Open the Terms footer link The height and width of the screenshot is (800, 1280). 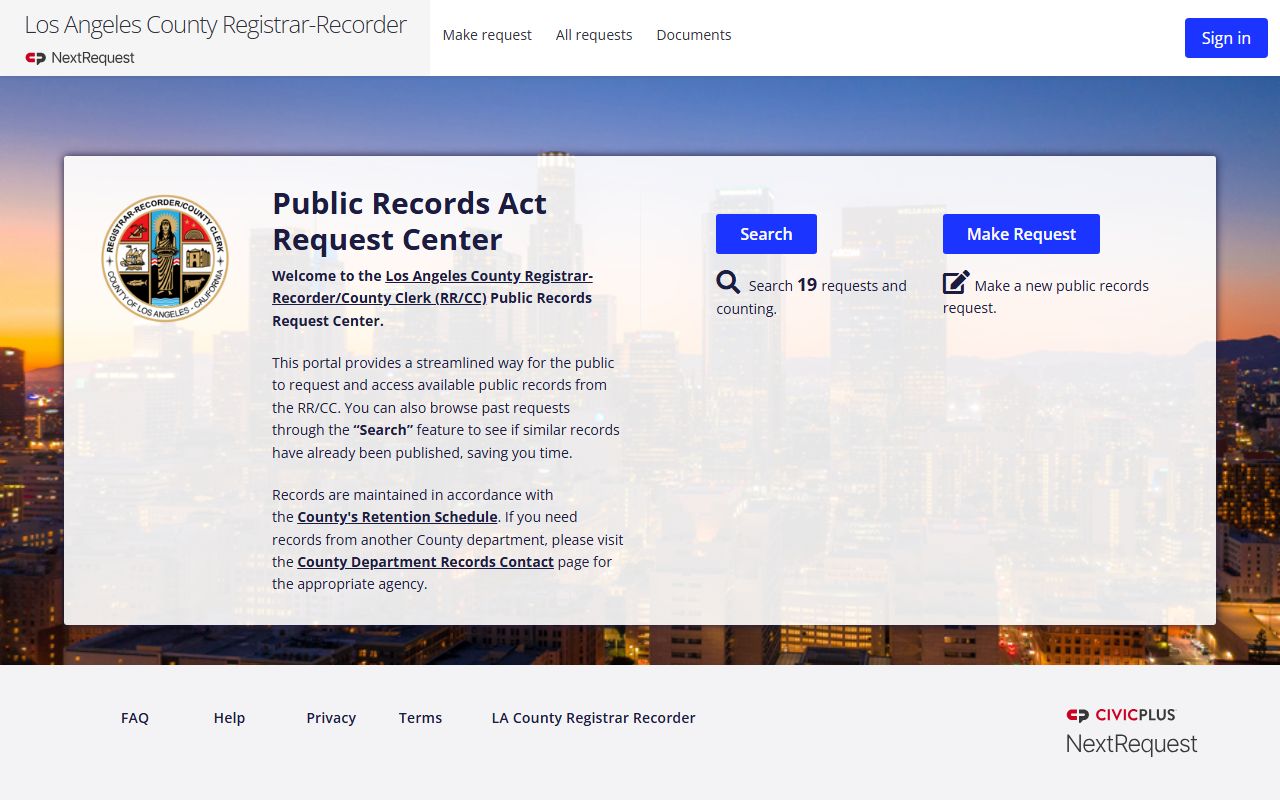click(420, 718)
